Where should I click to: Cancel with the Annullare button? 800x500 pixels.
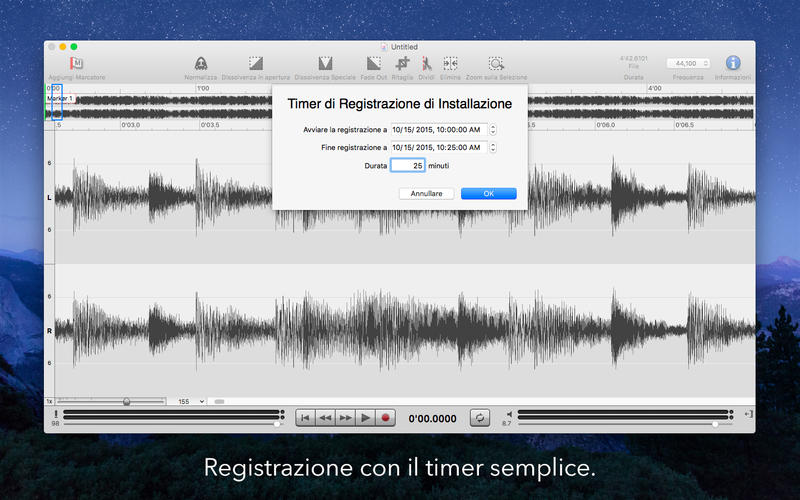(x=426, y=193)
